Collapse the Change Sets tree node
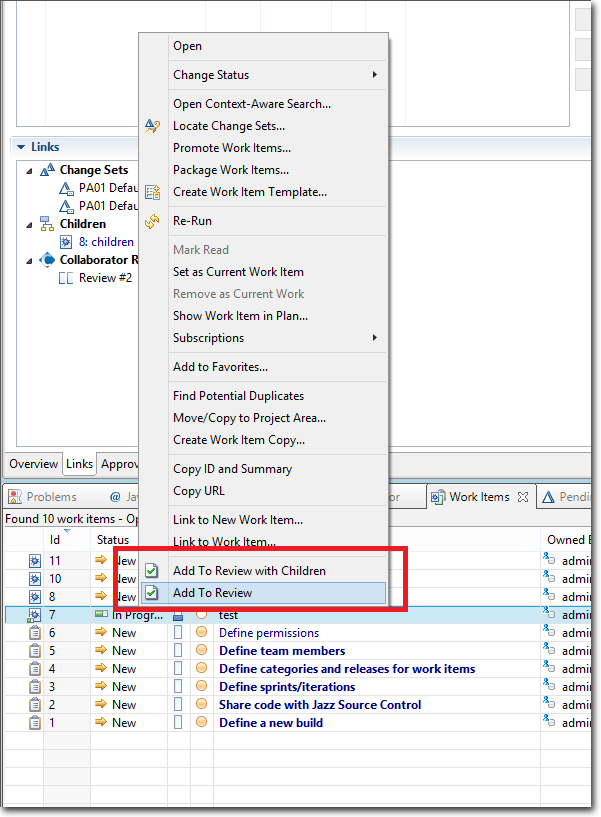This screenshot has height=817, width=601. [30, 171]
